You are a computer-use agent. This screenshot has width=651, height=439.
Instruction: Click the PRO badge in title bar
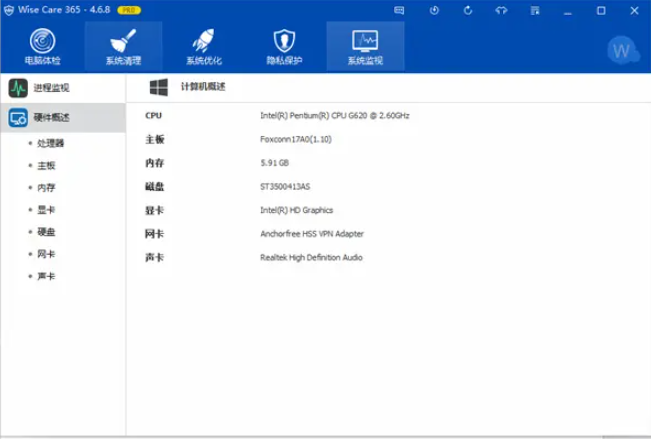[129, 10]
